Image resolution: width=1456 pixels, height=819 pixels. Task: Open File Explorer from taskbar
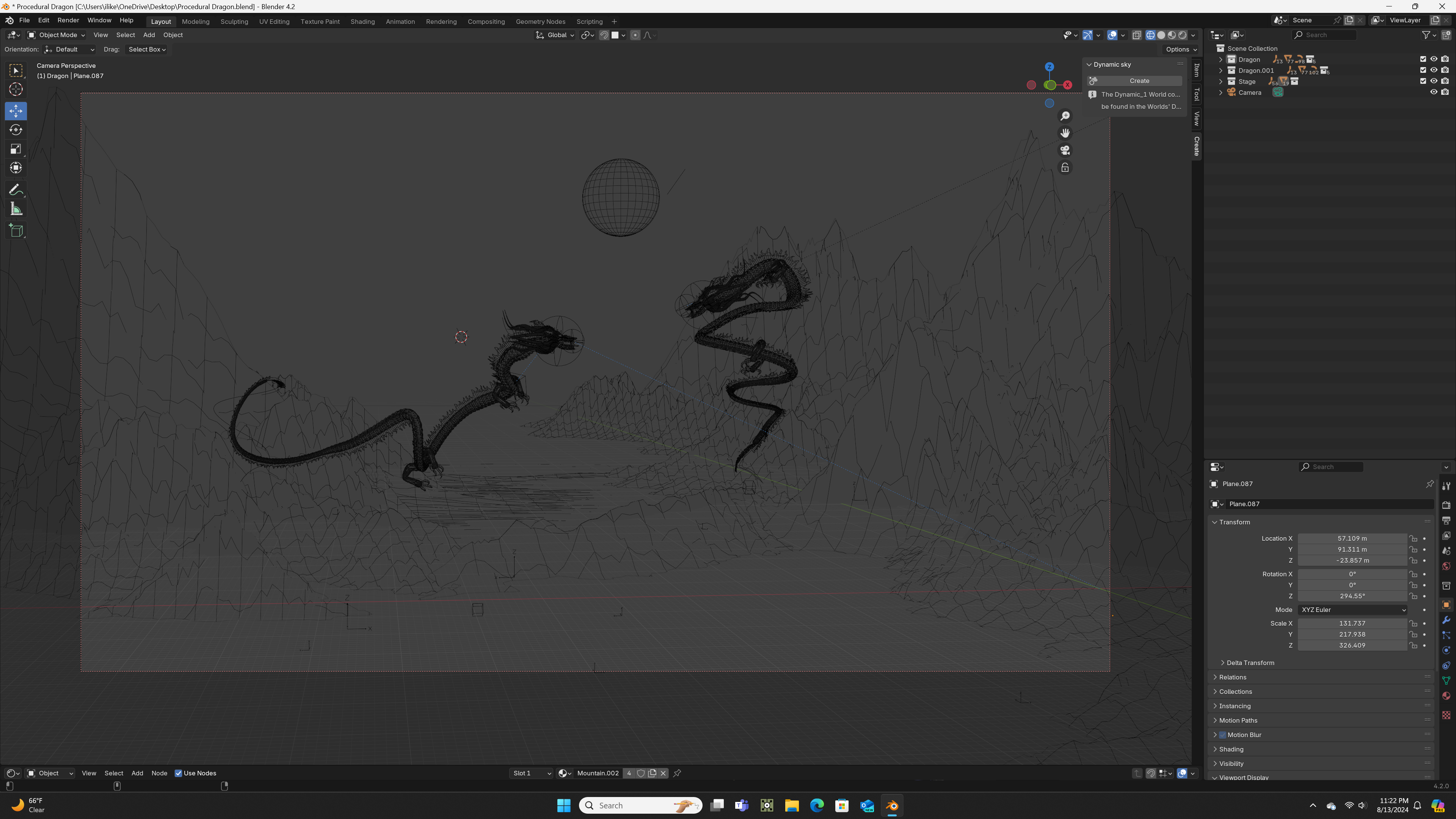click(x=791, y=805)
